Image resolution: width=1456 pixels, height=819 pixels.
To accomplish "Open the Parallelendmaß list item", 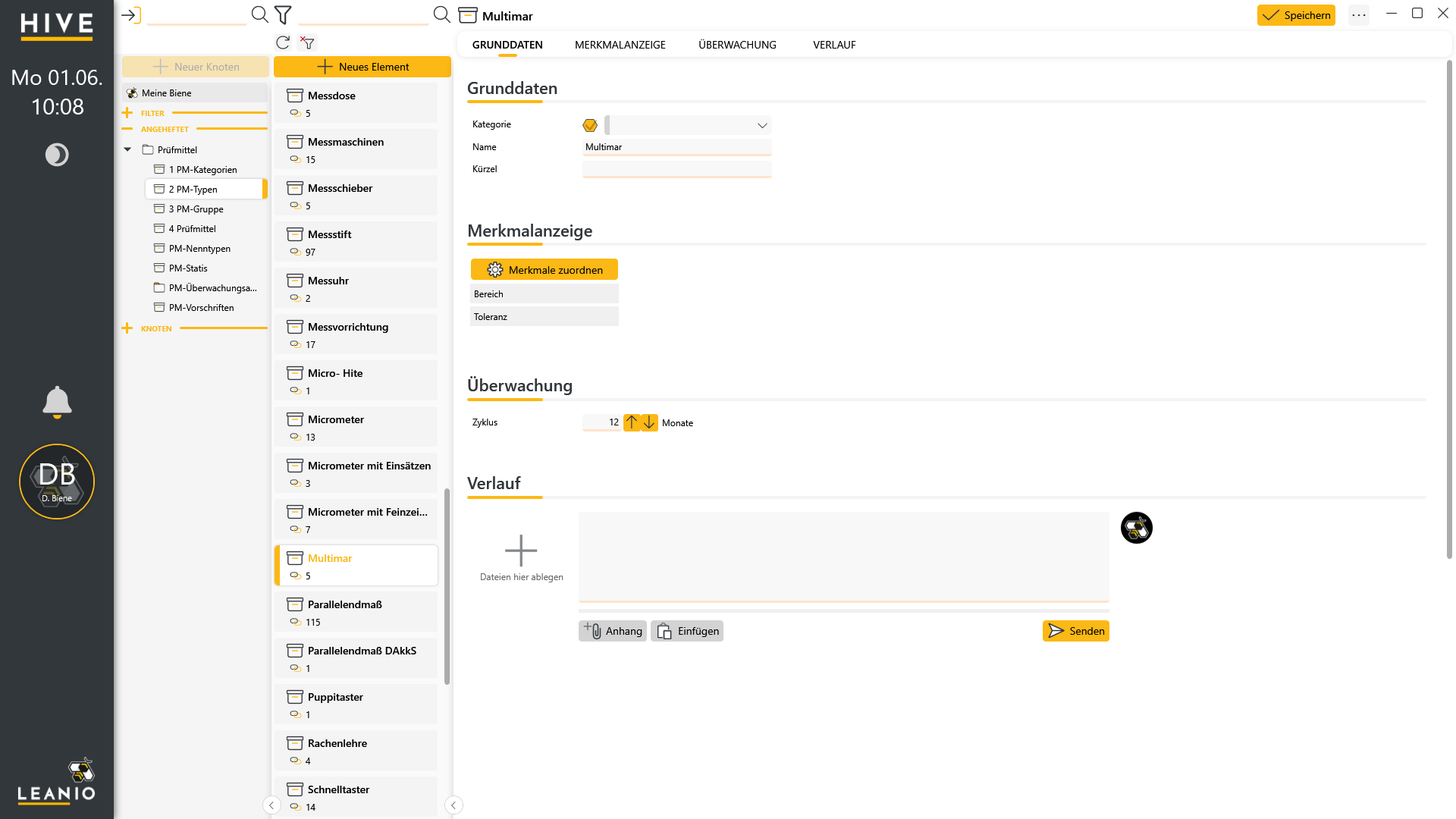I will click(356, 612).
